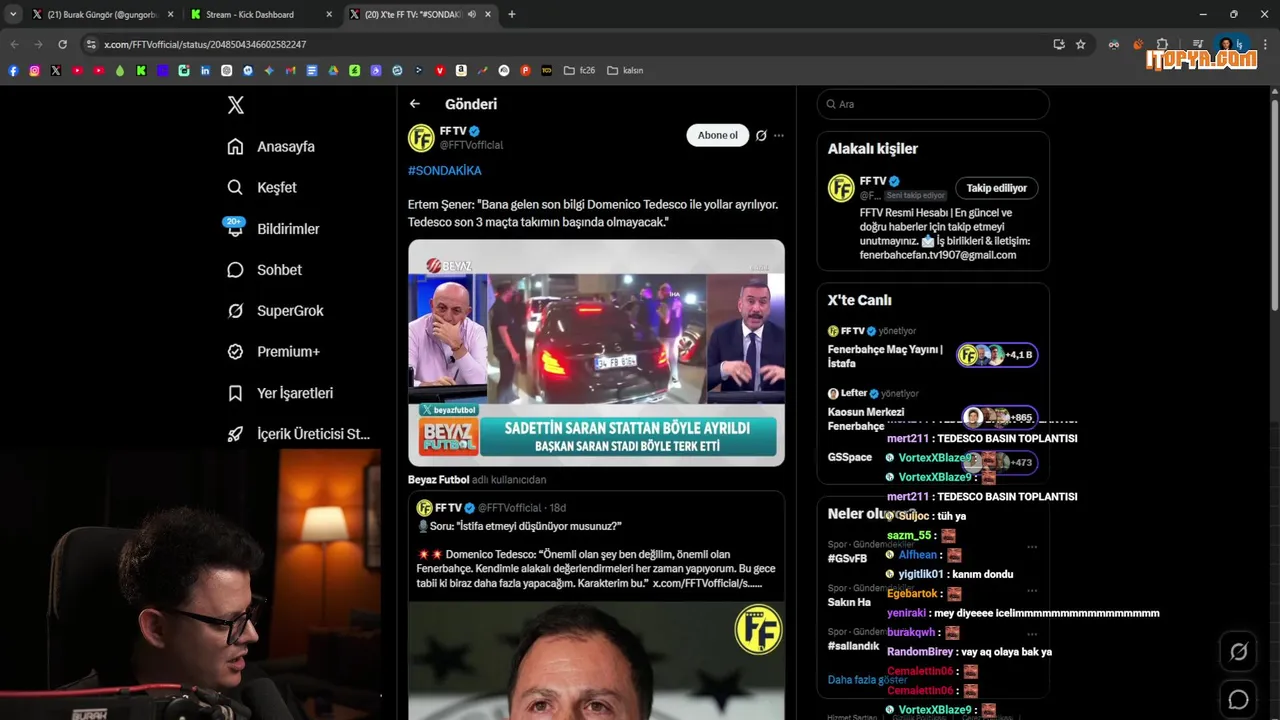Open the Gmail bookmark icon
This screenshot has width=1280, height=720.
click(290, 70)
